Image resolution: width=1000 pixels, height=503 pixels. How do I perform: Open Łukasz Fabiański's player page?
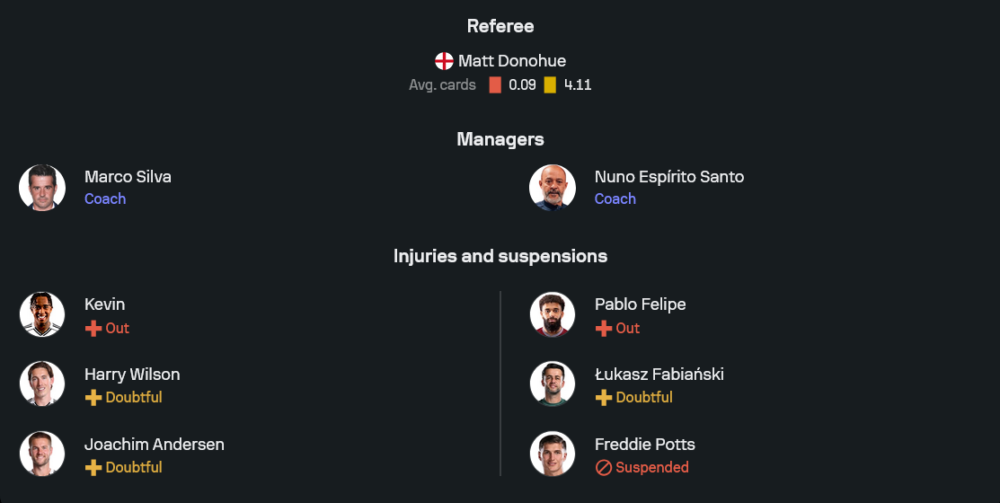[x=659, y=374]
